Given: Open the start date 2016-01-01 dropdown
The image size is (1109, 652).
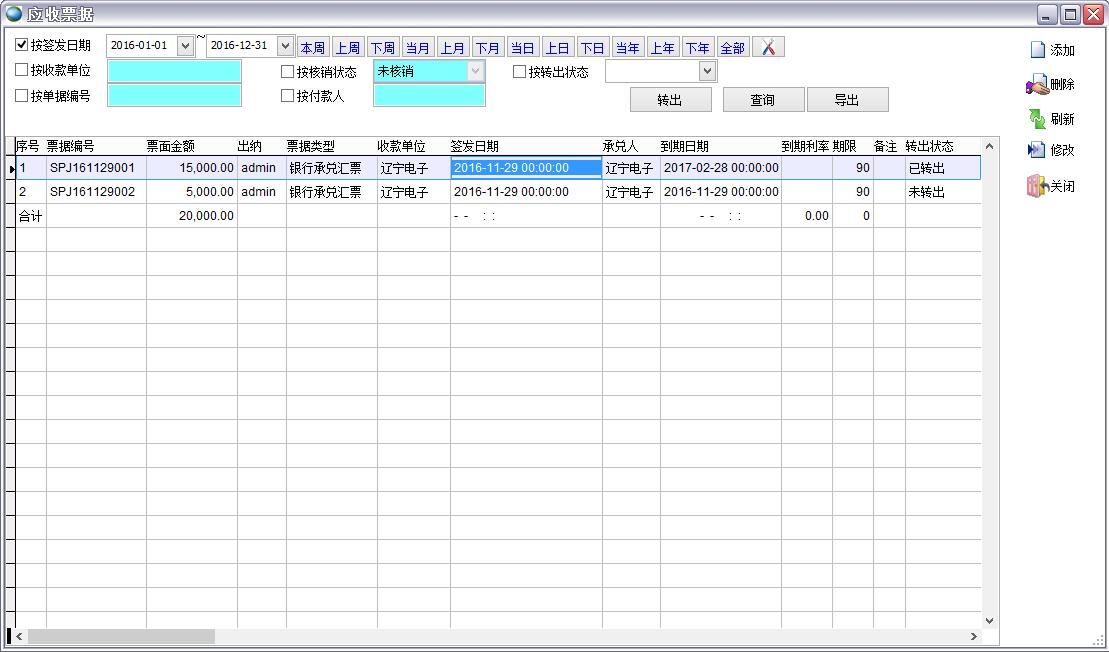Looking at the screenshot, I should (185, 46).
